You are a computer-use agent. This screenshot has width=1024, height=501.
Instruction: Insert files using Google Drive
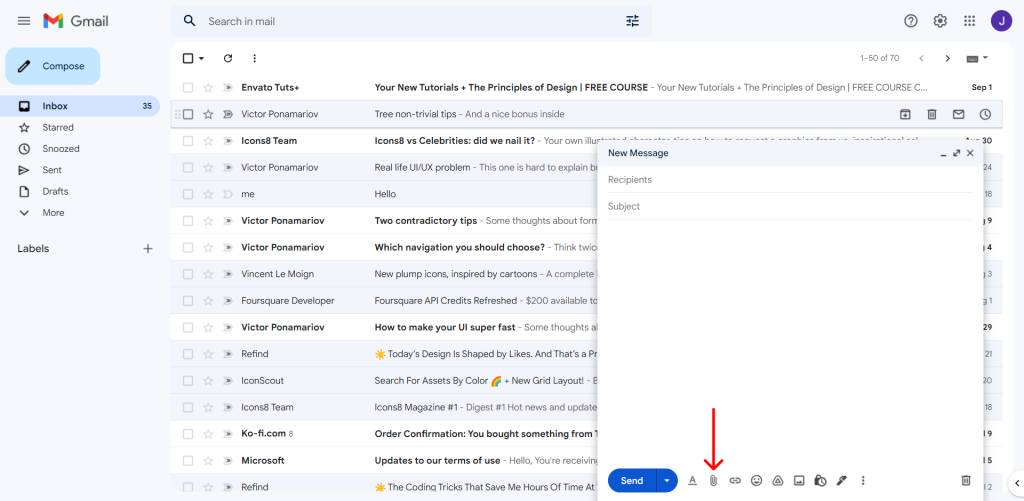click(x=778, y=481)
